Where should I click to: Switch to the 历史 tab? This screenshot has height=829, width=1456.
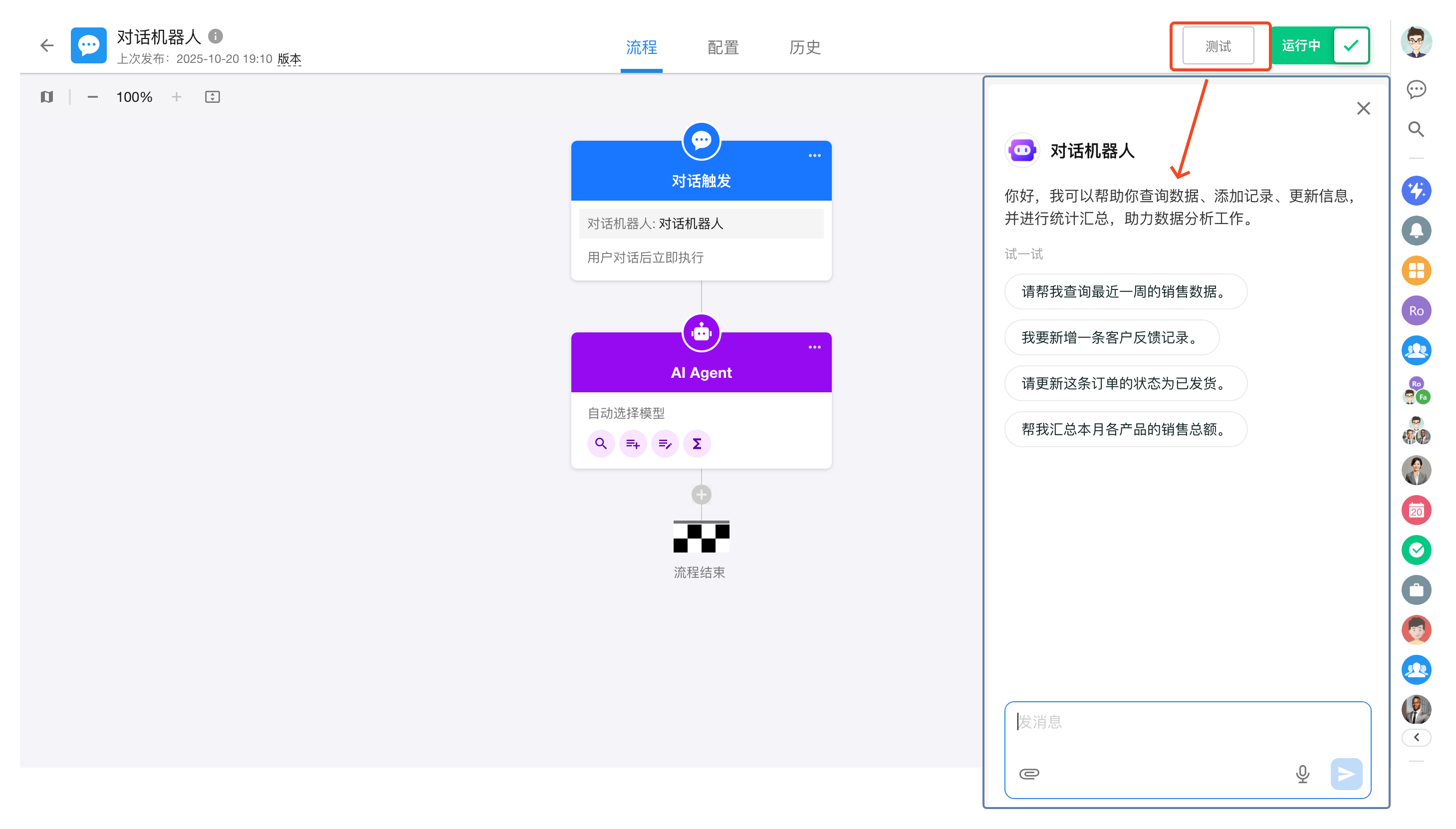[804, 47]
